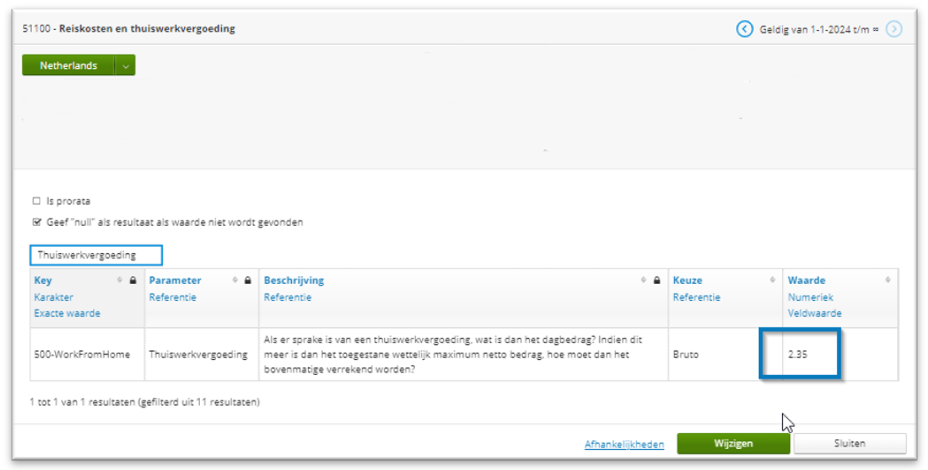Screen dimensions: 928x470
Task: Go to next validity period arrow
Action: [x=894, y=28]
